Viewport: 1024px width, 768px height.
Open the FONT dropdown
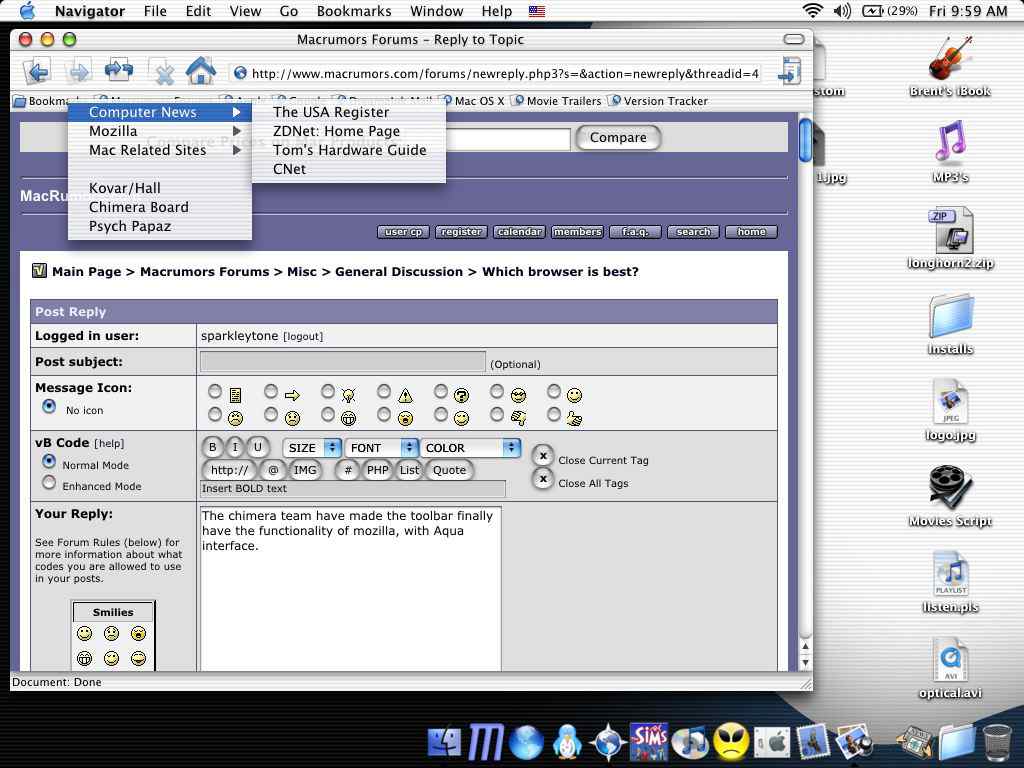click(x=381, y=447)
